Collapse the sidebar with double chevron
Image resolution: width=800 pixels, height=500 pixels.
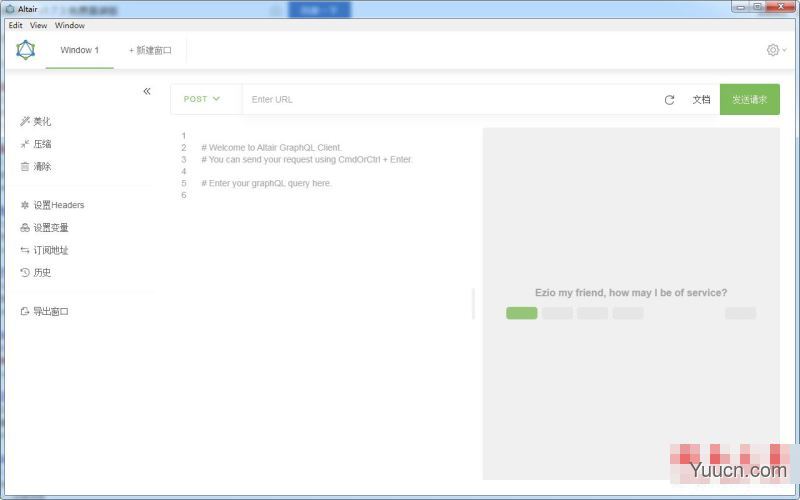[x=147, y=91]
